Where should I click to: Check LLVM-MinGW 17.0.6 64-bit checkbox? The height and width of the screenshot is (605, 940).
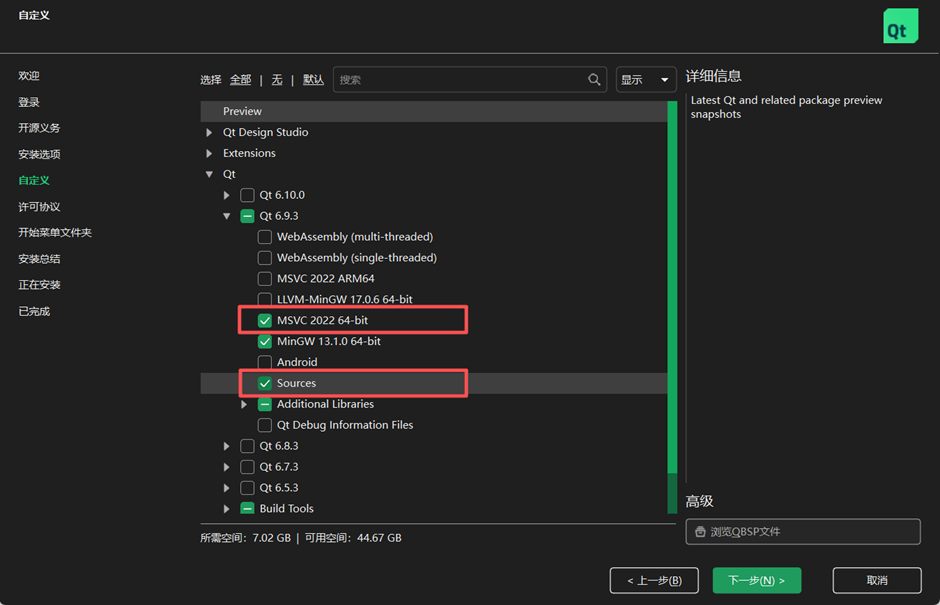pyautogui.click(x=264, y=299)
